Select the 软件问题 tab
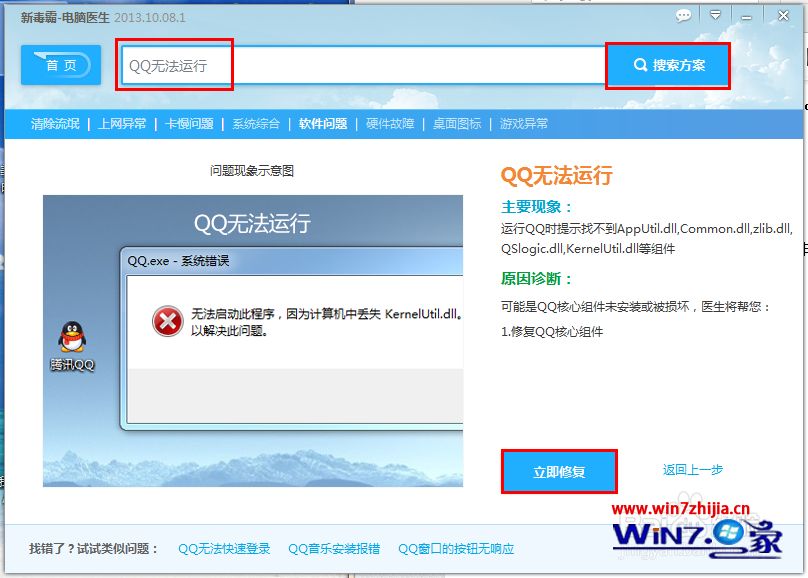This screenshot has height=578, width=808. (323, 124)
